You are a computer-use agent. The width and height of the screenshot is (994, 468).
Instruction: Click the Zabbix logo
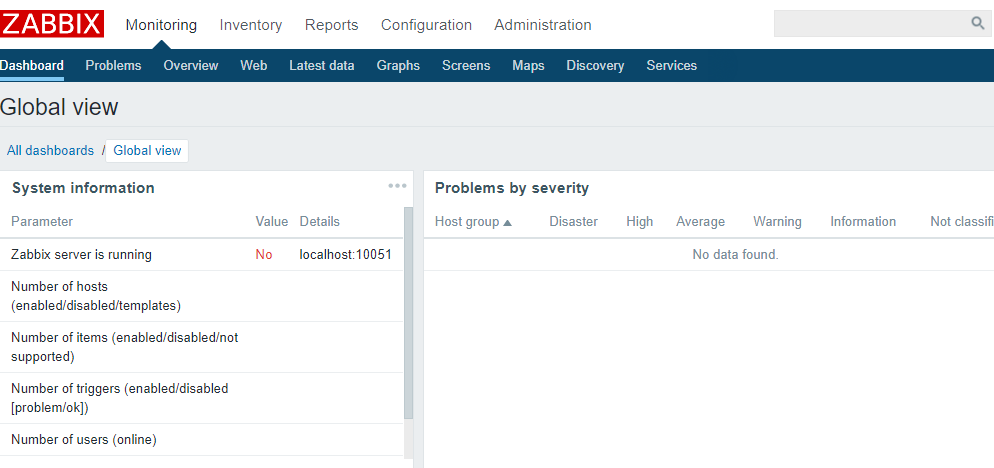click(51, 24)
